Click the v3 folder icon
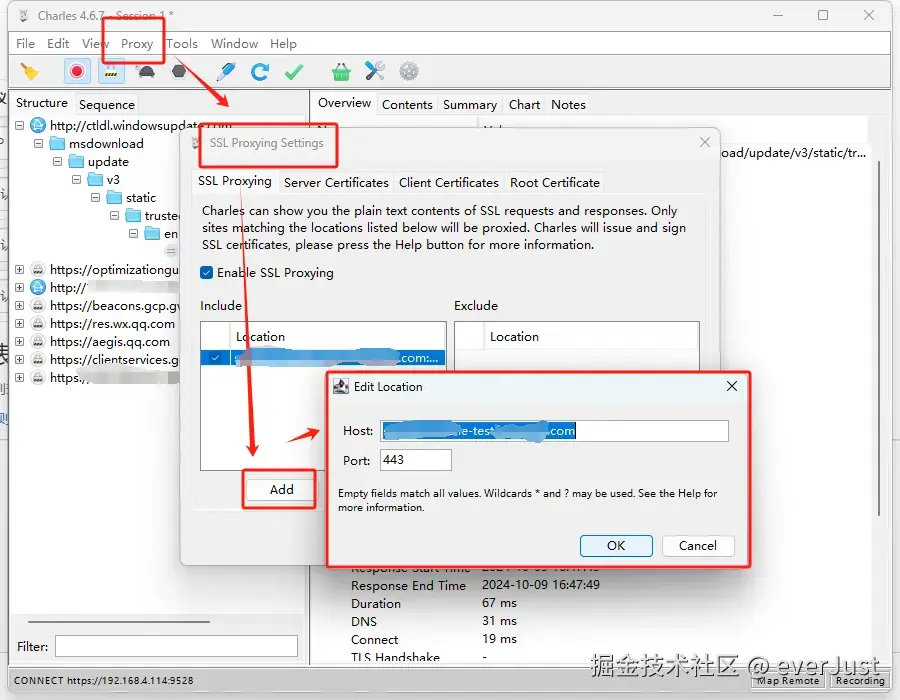900x700 pixels. click(x=95, y=180)
